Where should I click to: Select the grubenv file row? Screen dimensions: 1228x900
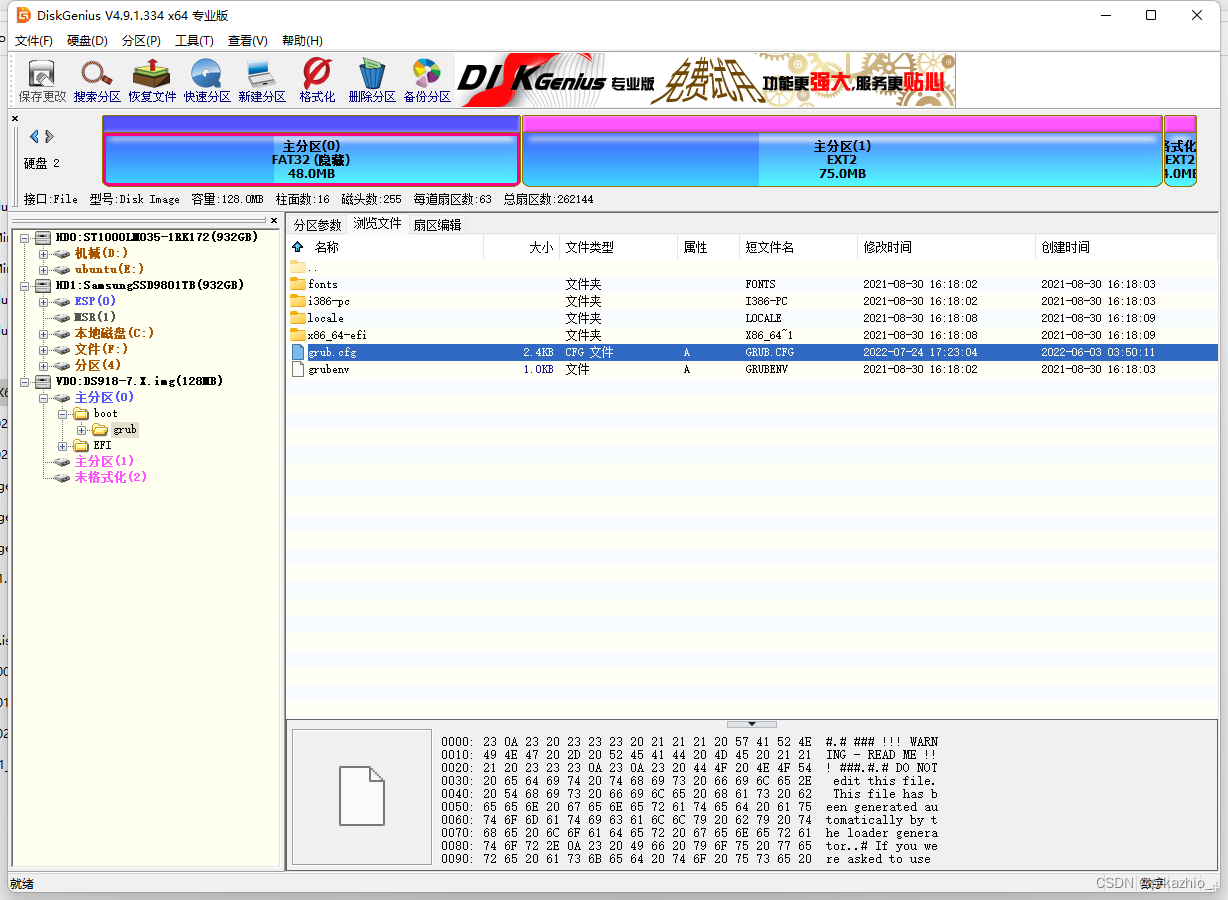752,369
